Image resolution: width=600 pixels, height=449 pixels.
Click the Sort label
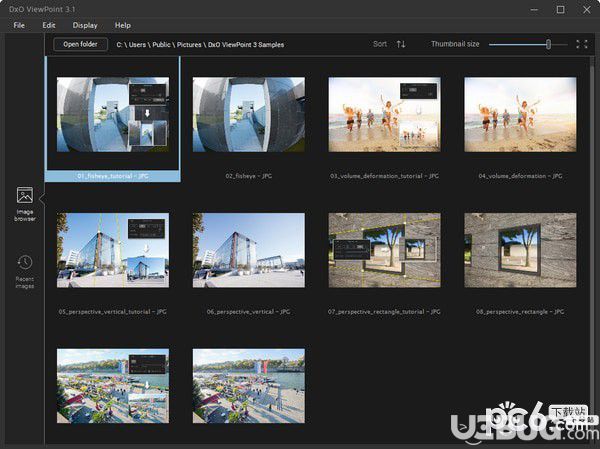tap(380, 44)
